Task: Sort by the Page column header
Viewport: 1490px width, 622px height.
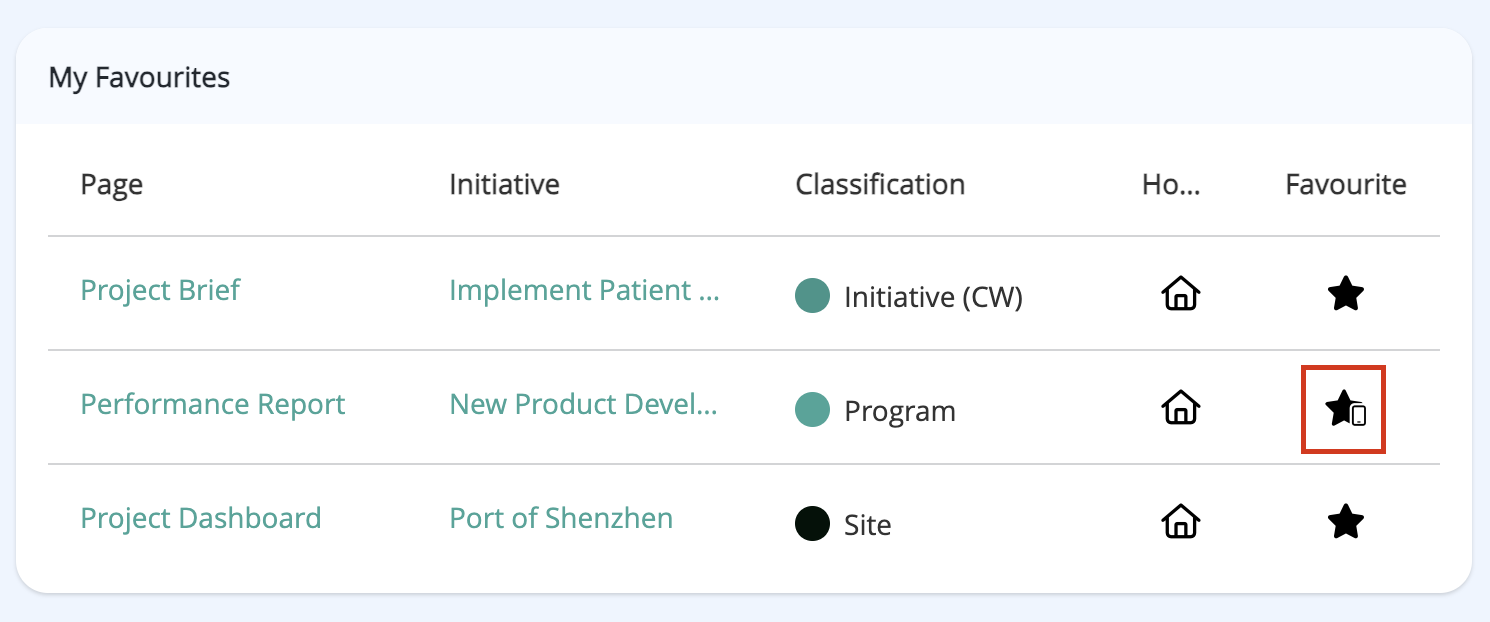Action: point(112,185)
